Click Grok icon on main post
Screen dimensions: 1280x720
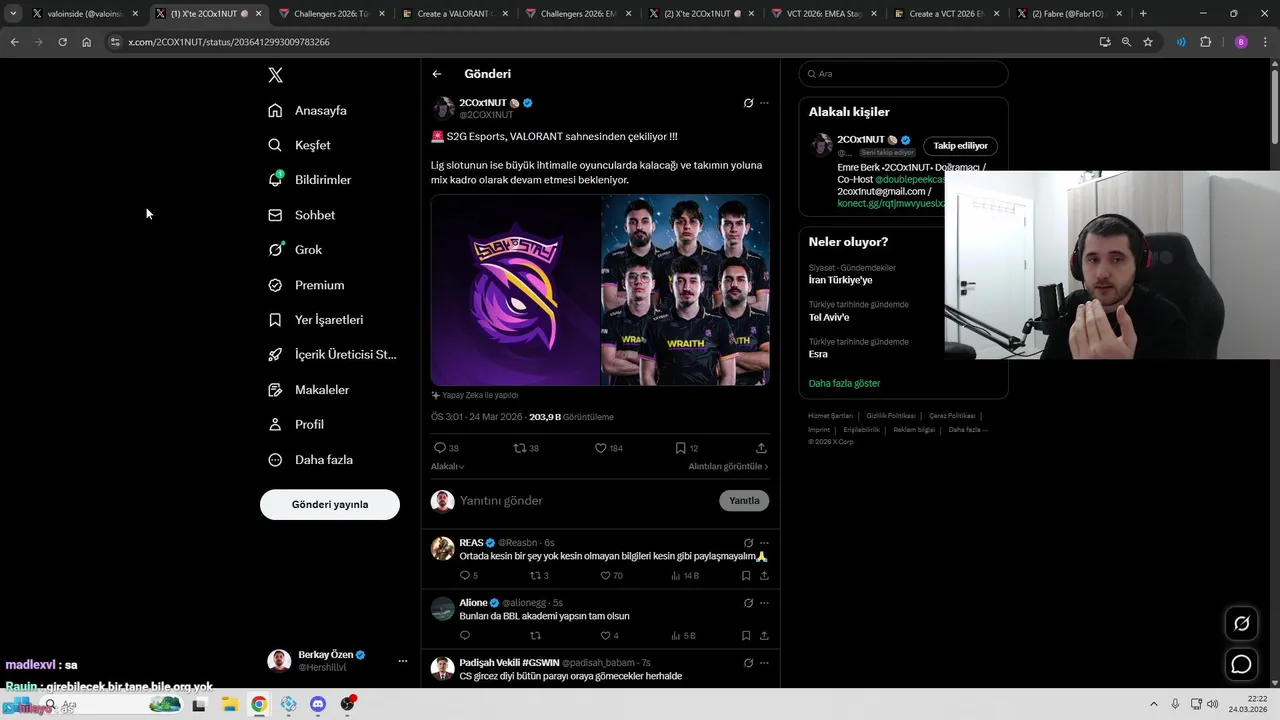[x=748, y=103]
